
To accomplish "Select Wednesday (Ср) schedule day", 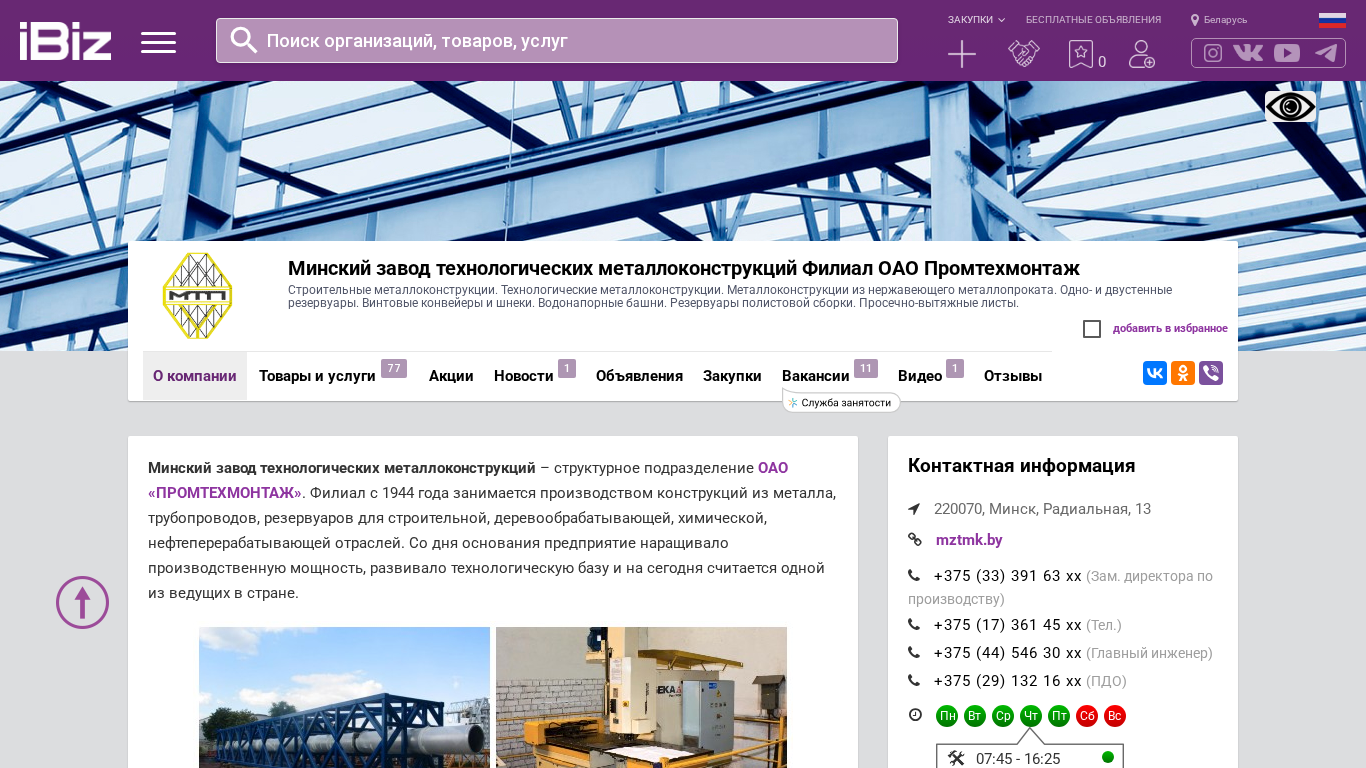I will click(1003, 716).
